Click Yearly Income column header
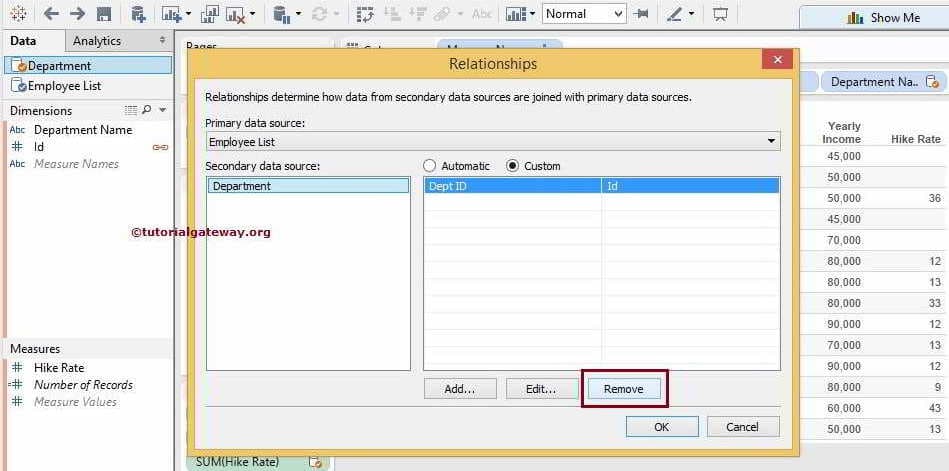The image size is (949, 471). click(x=844, y=132)
